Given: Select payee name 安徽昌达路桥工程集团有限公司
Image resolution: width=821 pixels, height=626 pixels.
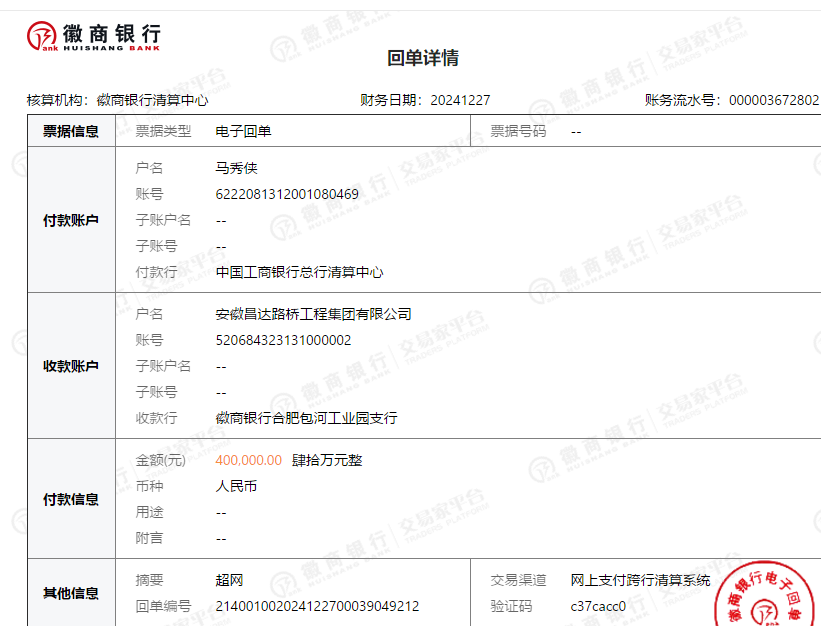Looking at the screenshot, I should point(313,314).
